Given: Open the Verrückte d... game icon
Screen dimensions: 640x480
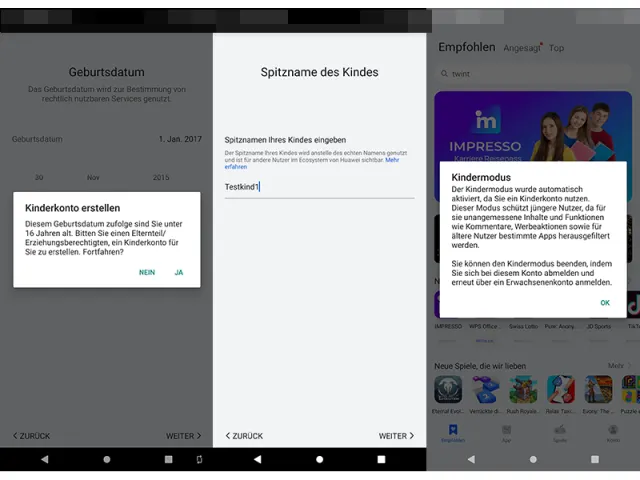Looking at the screenshot, I should coord(485,390).
